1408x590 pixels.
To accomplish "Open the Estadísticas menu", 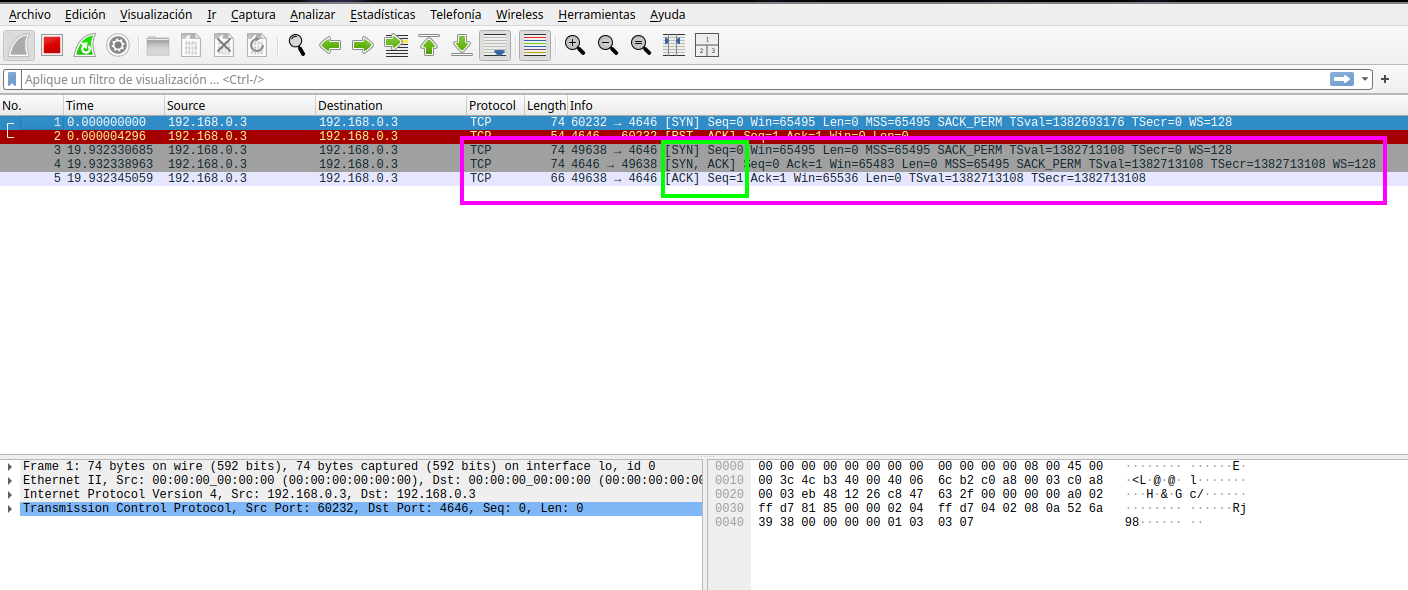I will [383, 14].
